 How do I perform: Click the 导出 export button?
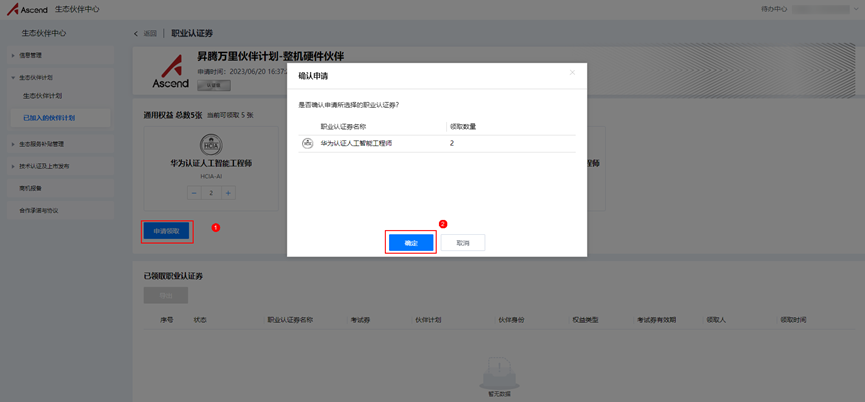pyautogui.click(x=165, y=295)
